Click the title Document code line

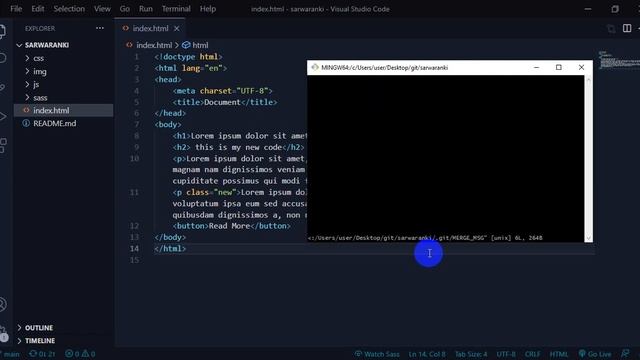pyautogui.click(x=224, y=102)
